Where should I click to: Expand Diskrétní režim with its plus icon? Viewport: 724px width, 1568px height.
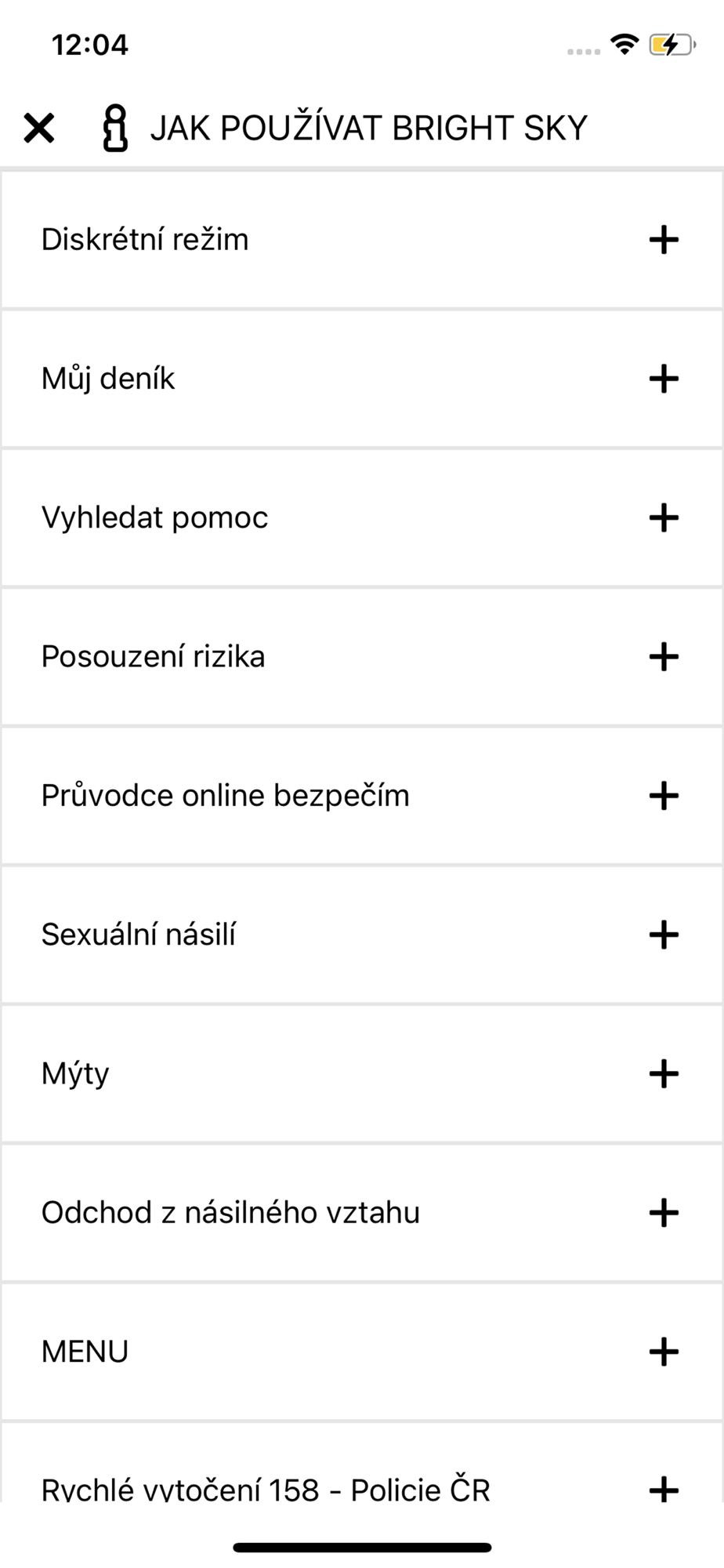(663, 240)
